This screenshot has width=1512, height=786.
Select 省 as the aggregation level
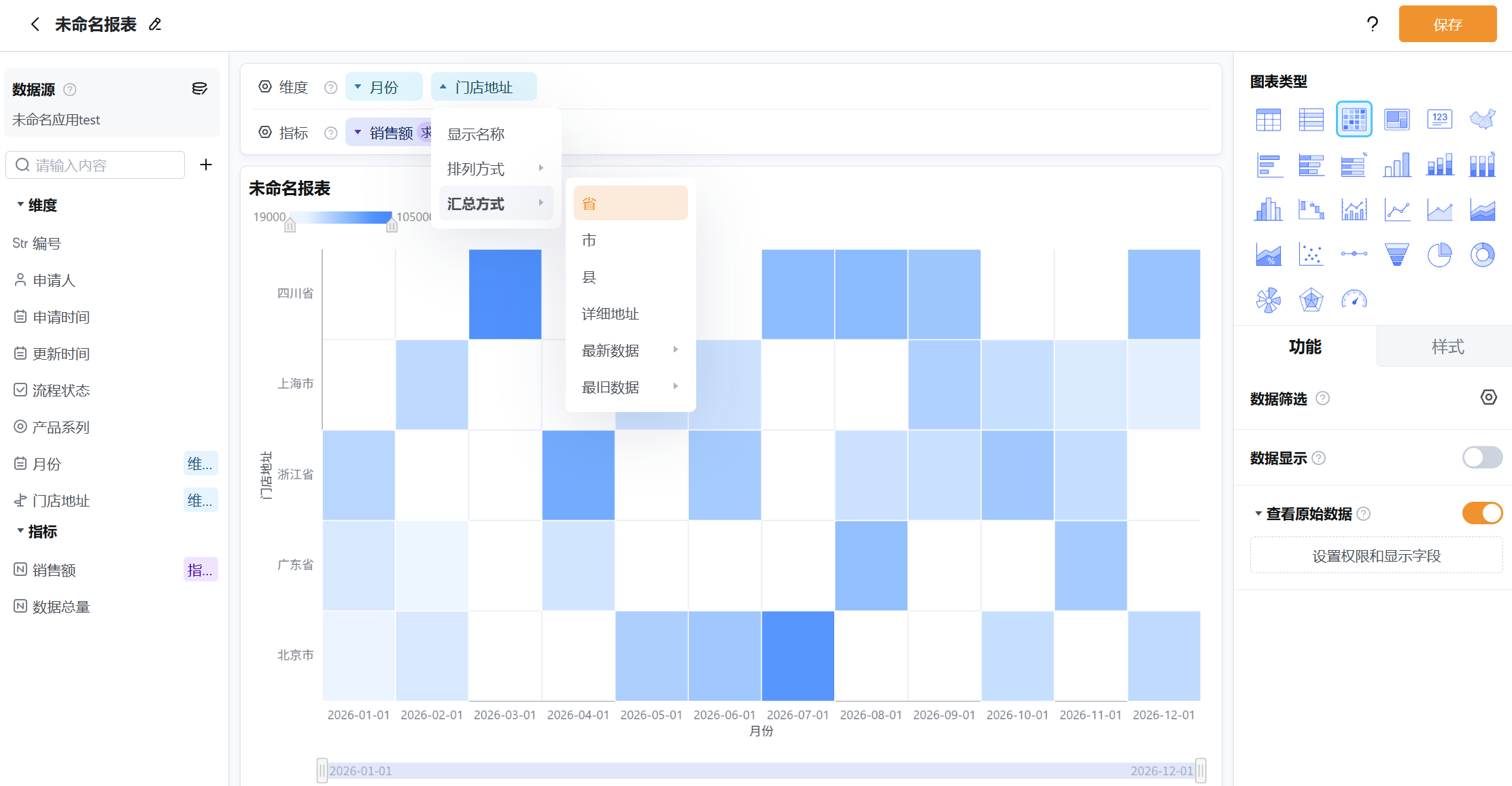tap(631, 203)
